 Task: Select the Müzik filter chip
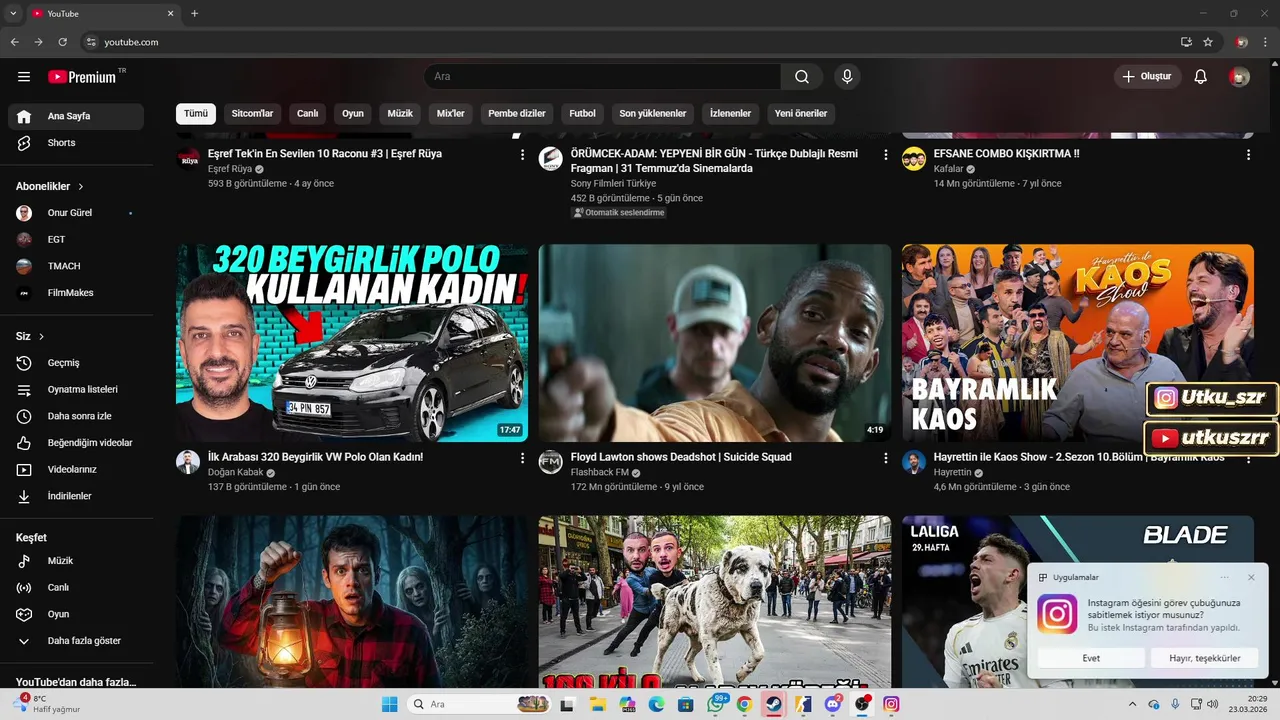point(400,114)
